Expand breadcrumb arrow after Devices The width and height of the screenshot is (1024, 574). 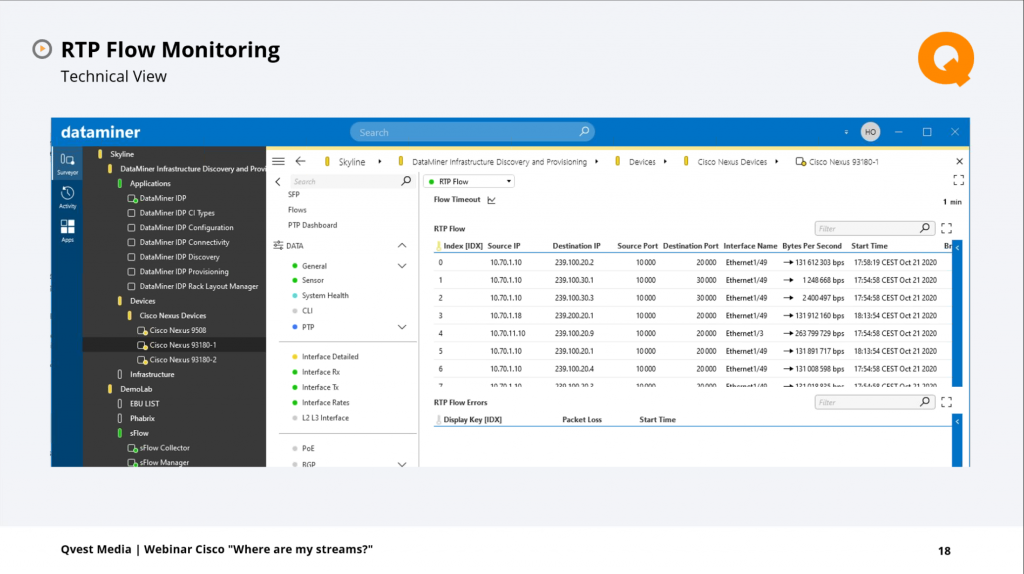(x=665, y=161)
